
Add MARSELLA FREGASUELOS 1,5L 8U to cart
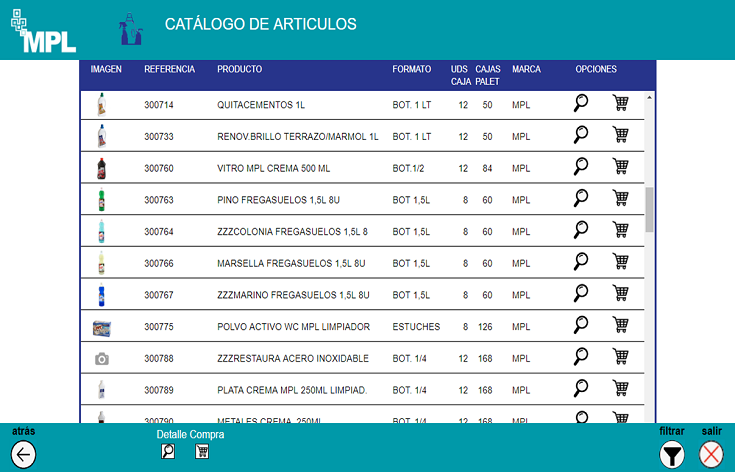[x=621, y=262]
